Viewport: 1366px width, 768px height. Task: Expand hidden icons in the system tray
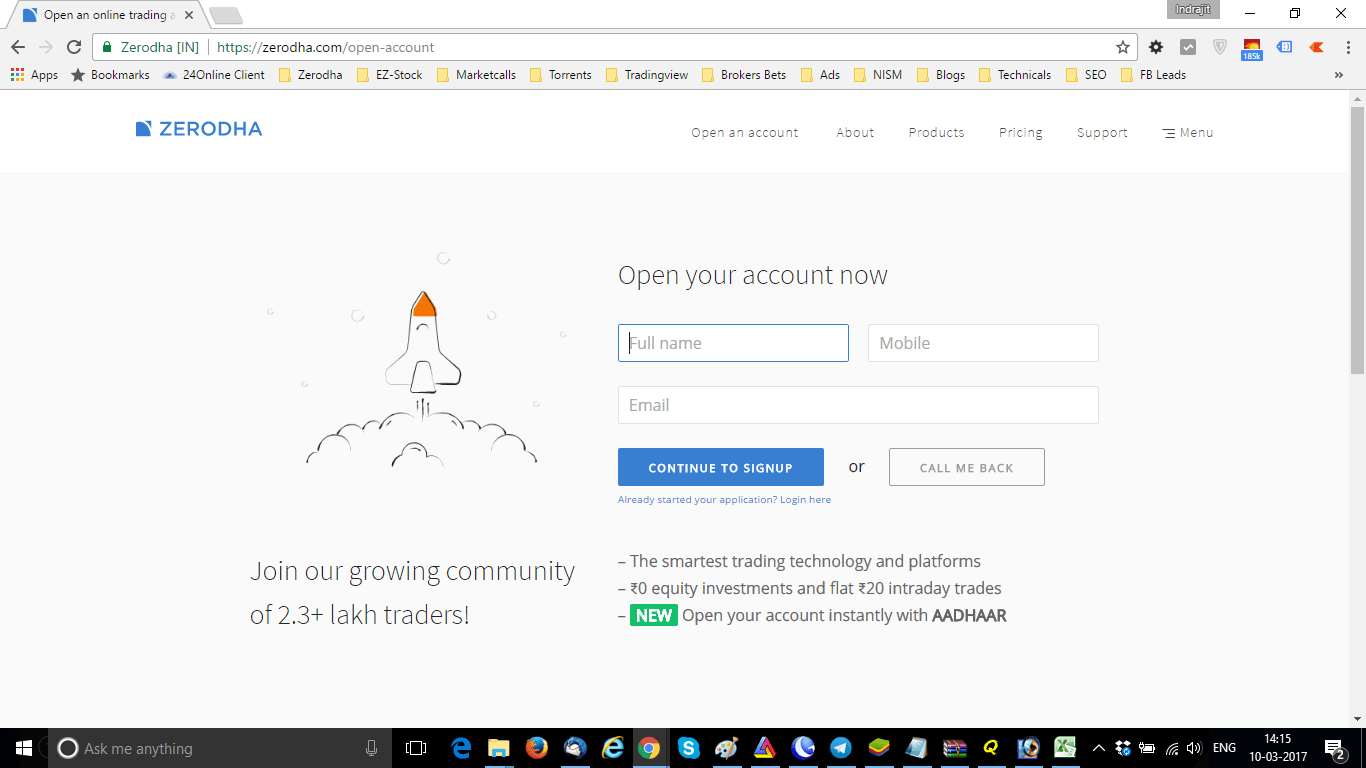1097,746
